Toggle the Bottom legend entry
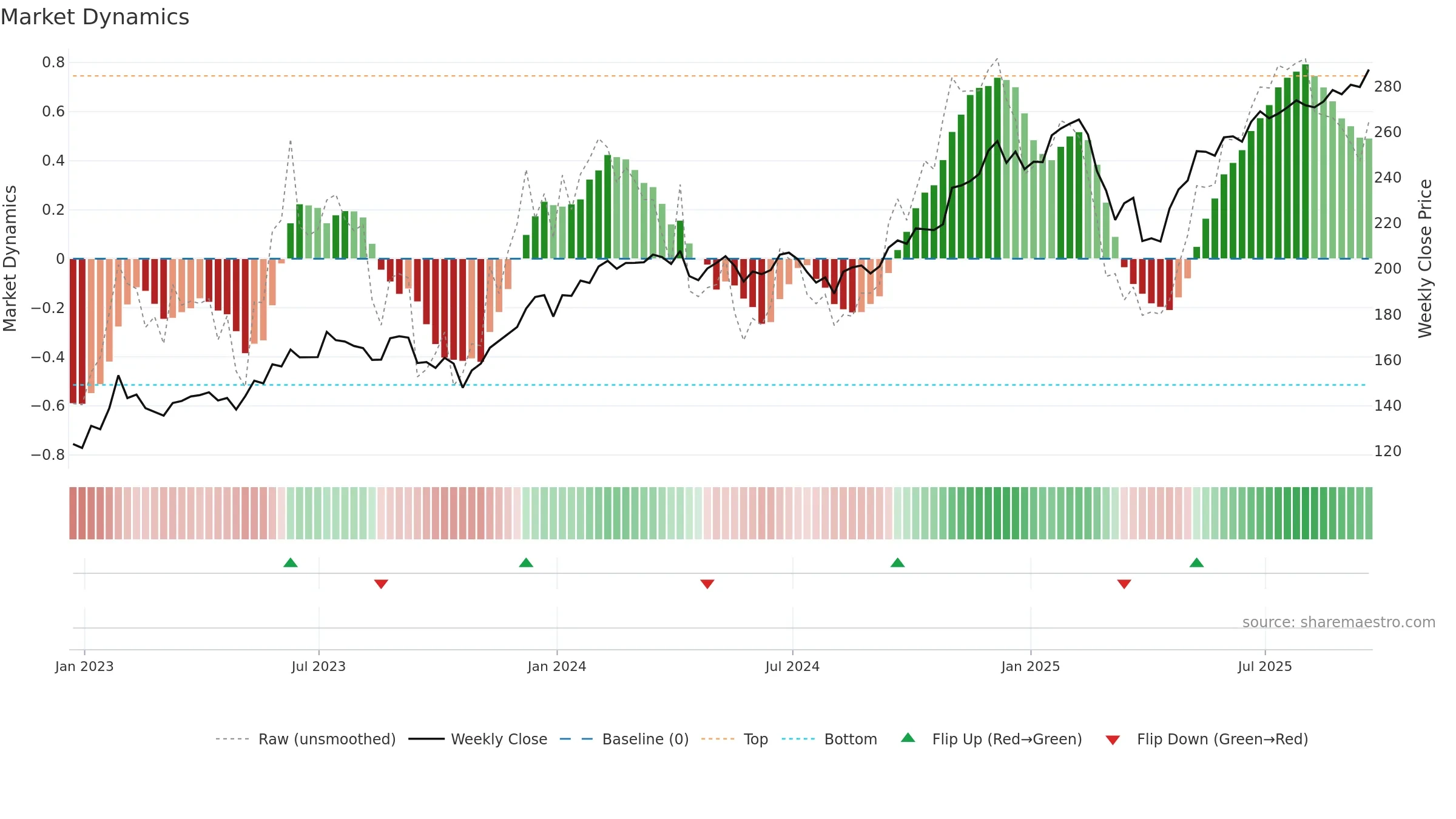This screenshot has height=819, width=1456. [x=829, y=739]
